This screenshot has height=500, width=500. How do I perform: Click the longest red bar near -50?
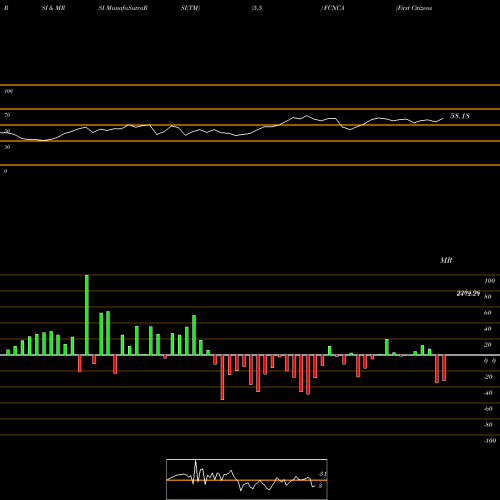pyautogui.click(x=222, y=377)
